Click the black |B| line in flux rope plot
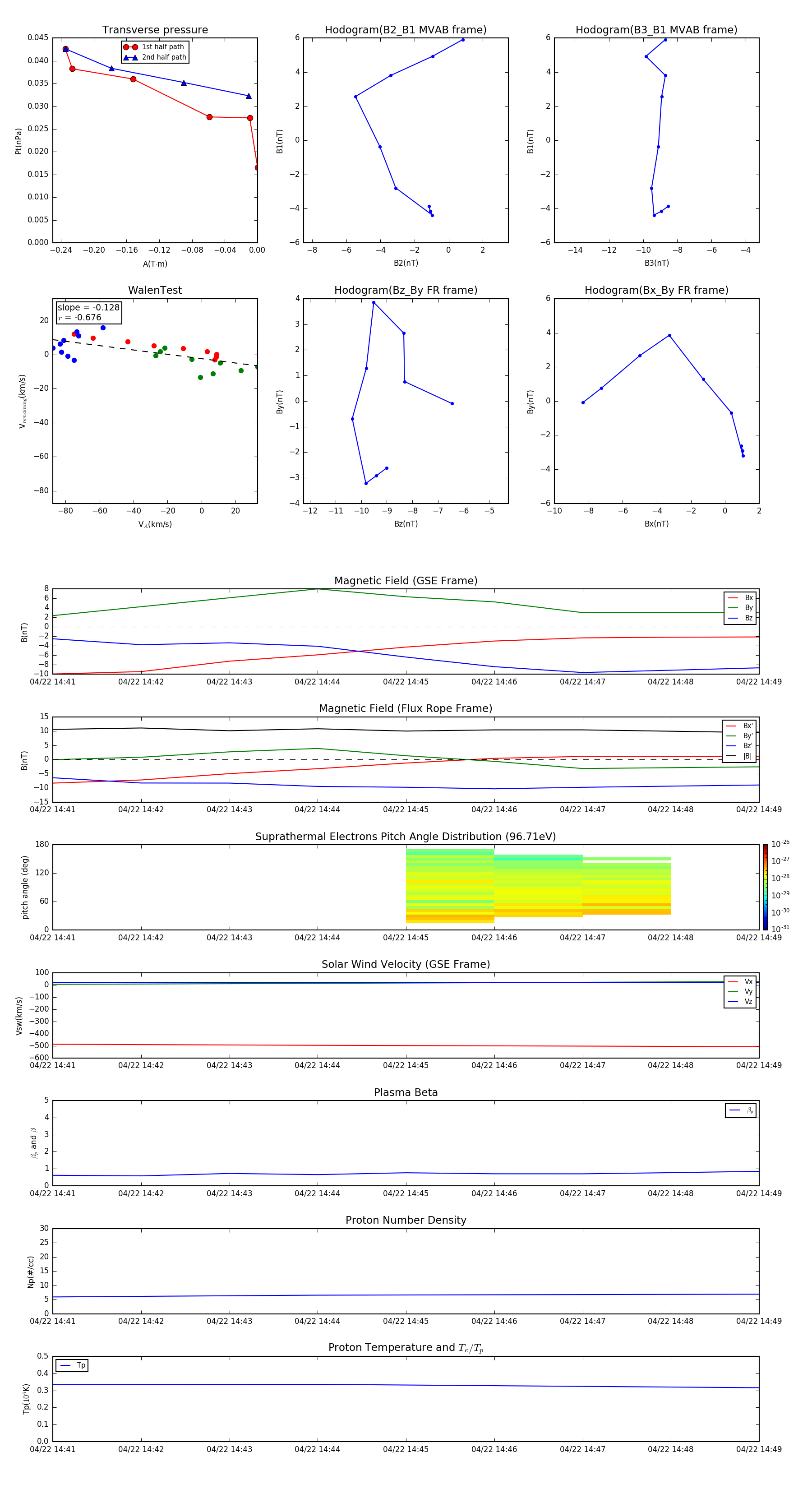Viewport: 812px width, 1489px height. point(406,731)
